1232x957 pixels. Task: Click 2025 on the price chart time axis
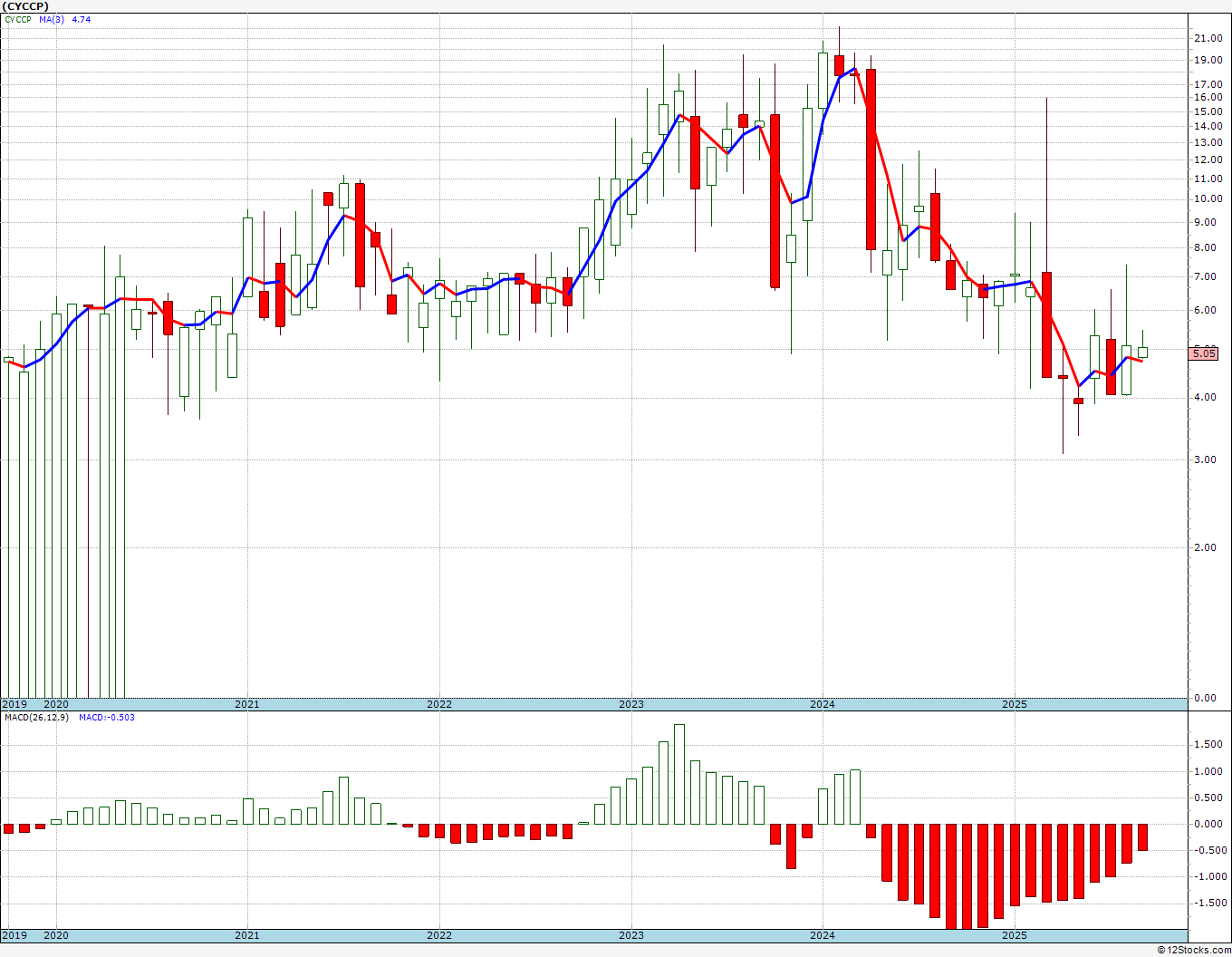coord(1015,704)
